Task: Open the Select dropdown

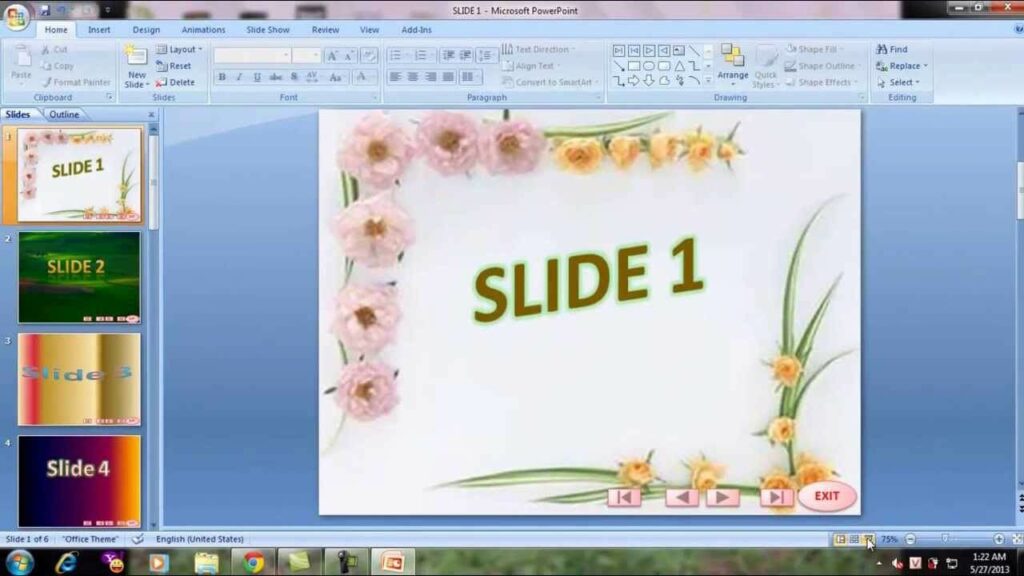Action: pyautogui.click(x=898, y=82)
